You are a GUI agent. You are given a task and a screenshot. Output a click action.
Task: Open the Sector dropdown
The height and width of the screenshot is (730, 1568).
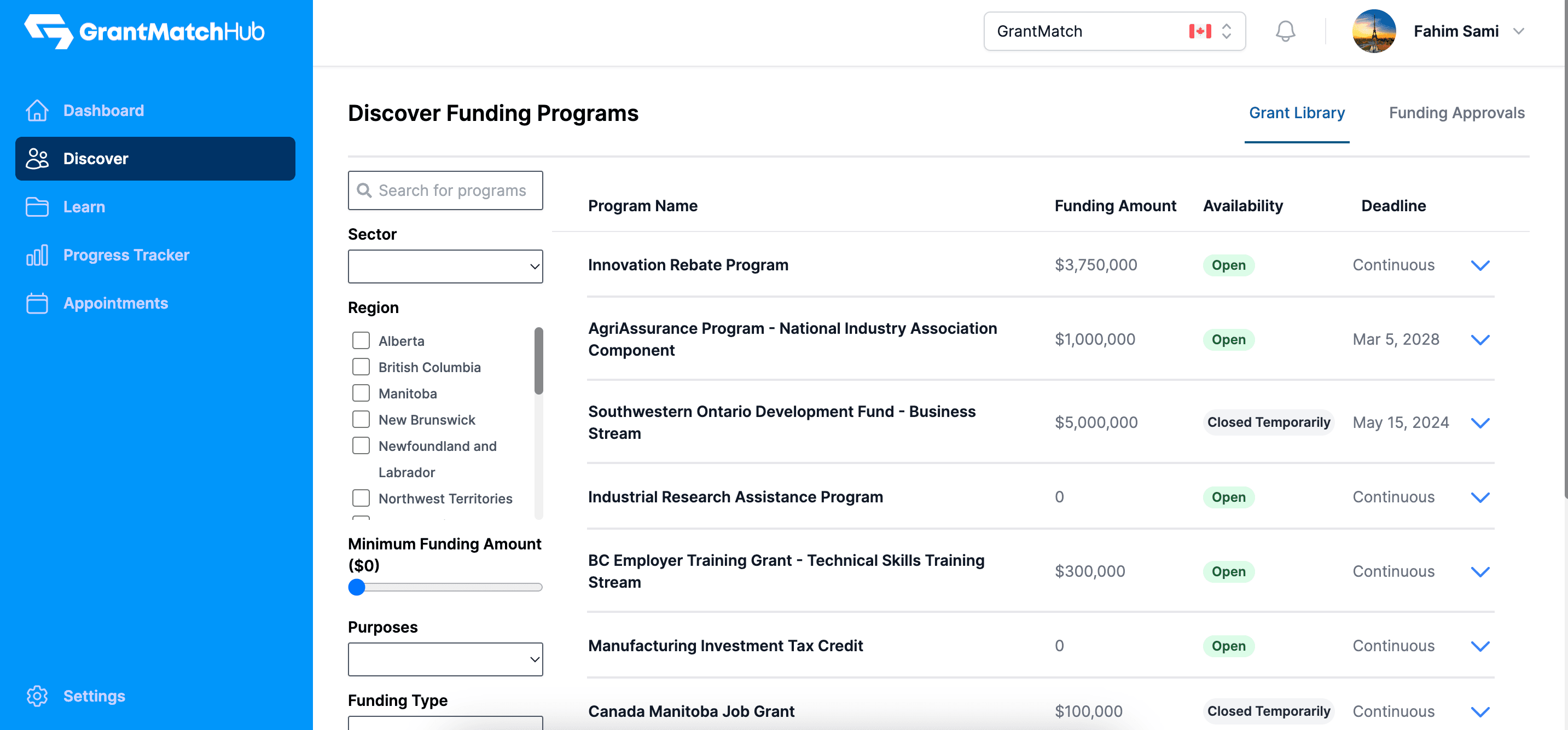pos(445,266)
